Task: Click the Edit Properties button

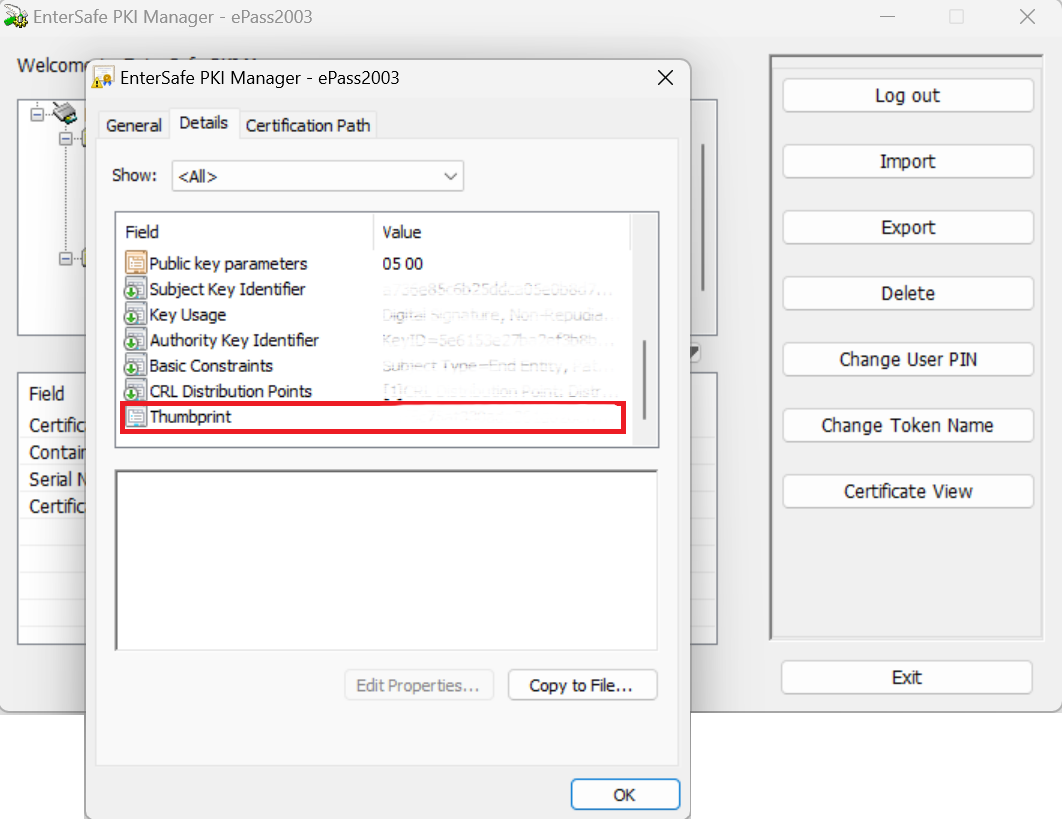Action: click(x=419, y=685)
